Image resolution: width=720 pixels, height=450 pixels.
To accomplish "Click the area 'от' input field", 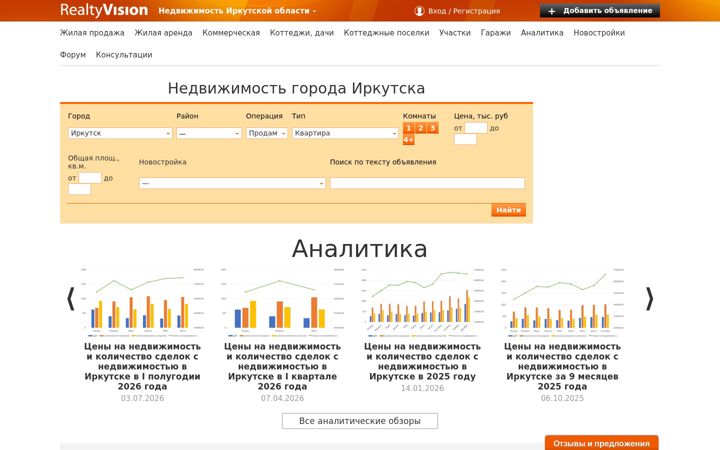I will tap(90, 178).
